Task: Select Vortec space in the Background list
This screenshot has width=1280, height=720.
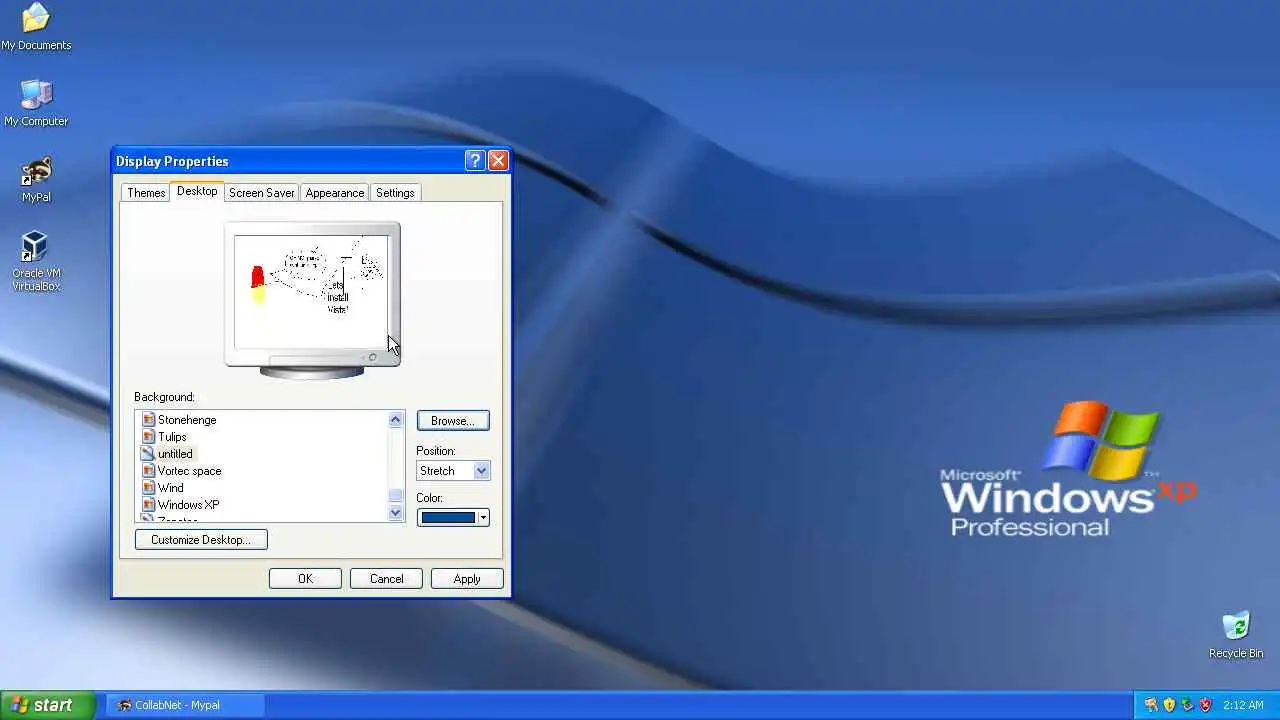Action: pyautogui.click(x=190, y=471)
